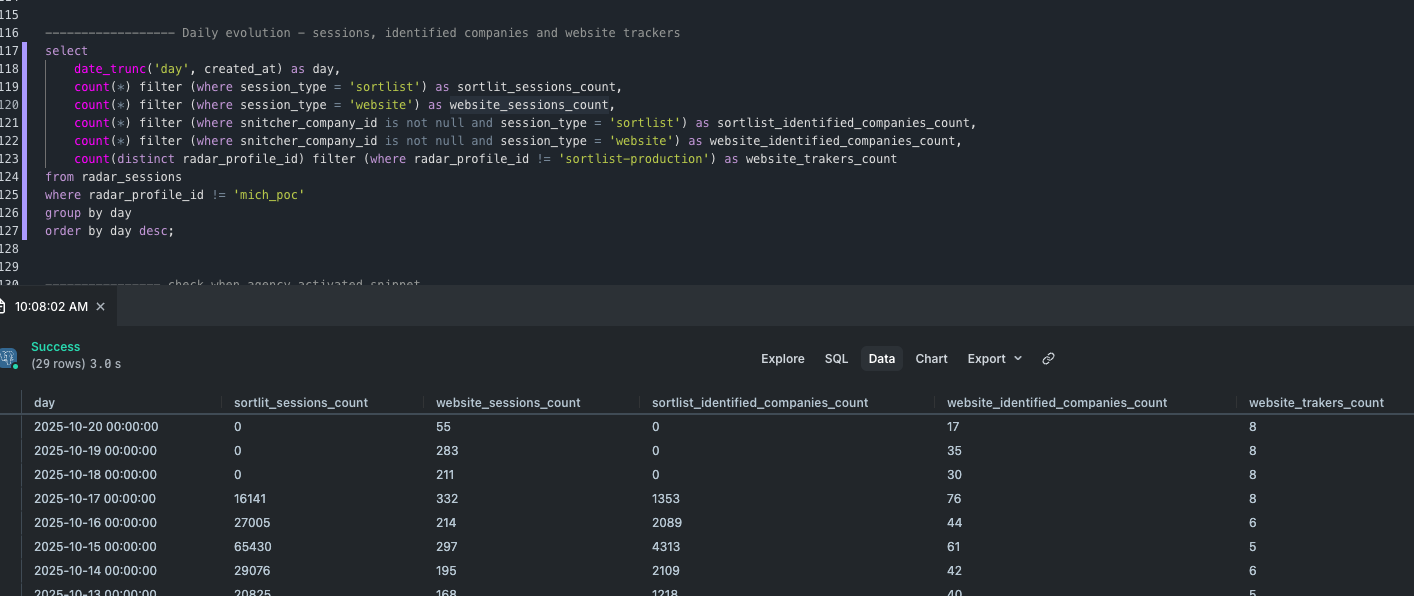The image size is (1414, 596).
Task: Click the identified companies cell 4313
Action: 666,547
